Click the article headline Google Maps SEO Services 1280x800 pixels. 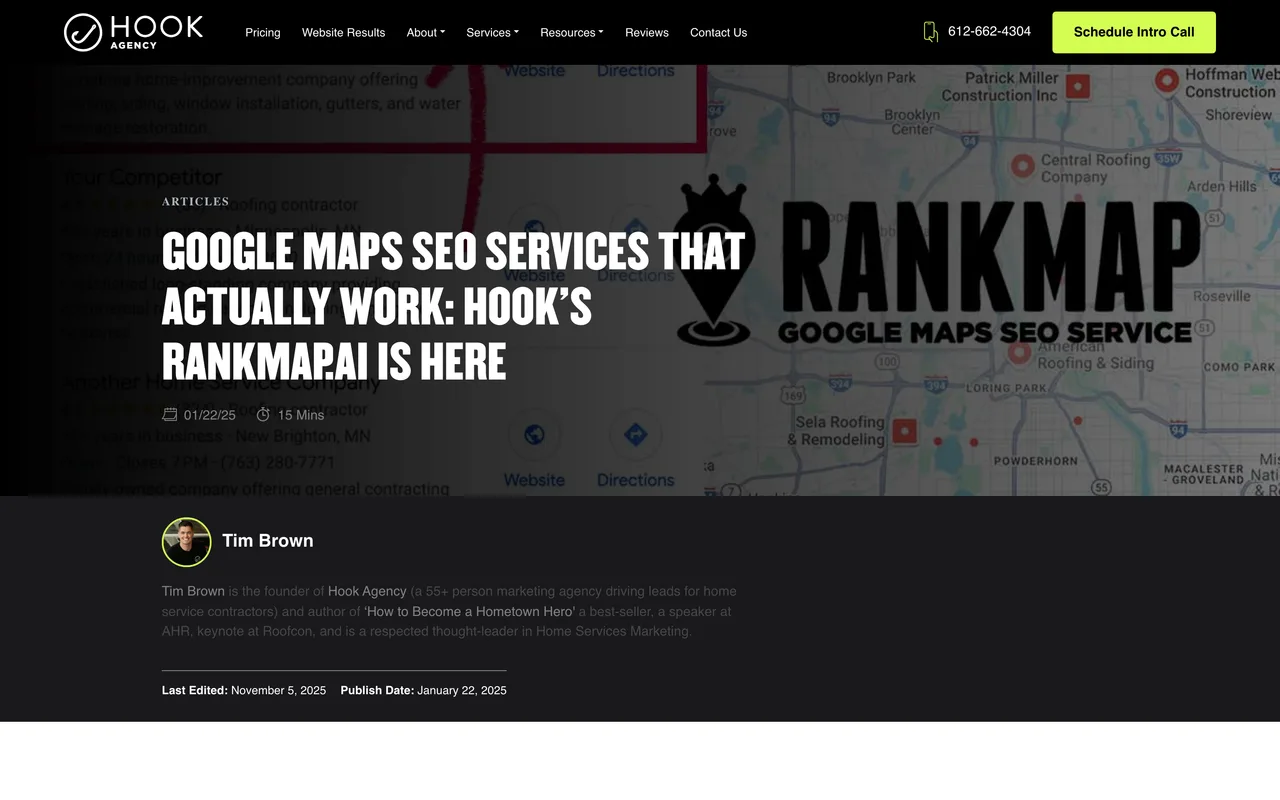tap(453, 307)
